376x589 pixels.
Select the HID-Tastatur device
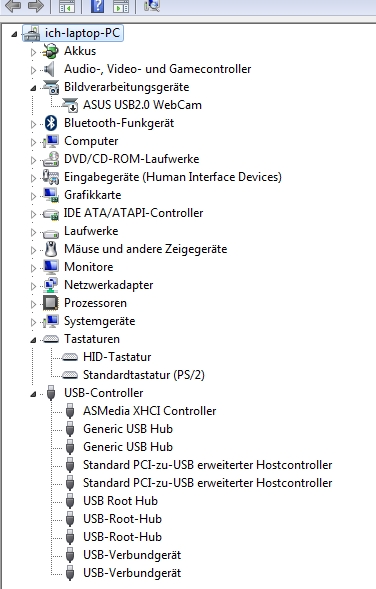(x=117, y=356)
